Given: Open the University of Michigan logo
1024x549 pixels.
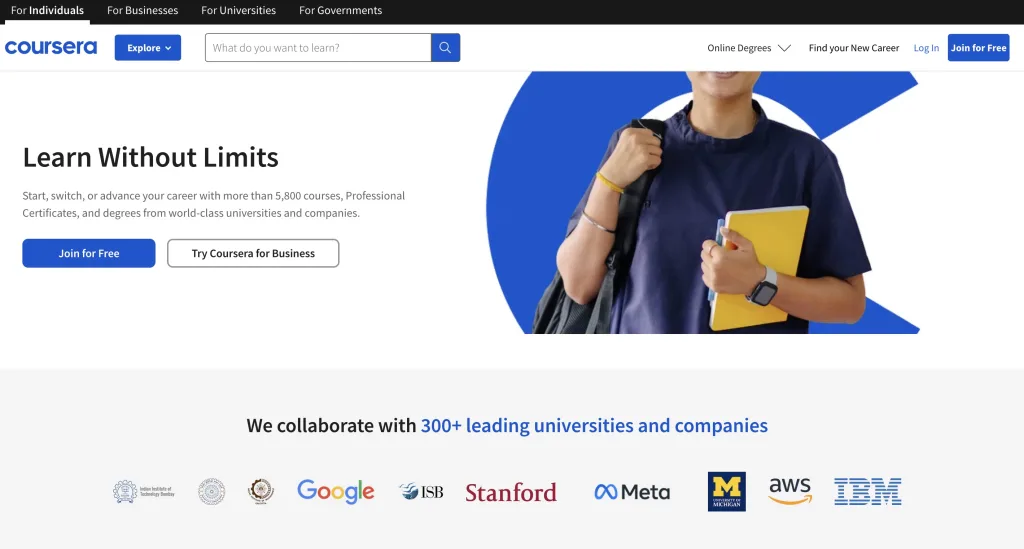Looking at the screenshot, I should (x=727, y=492).
